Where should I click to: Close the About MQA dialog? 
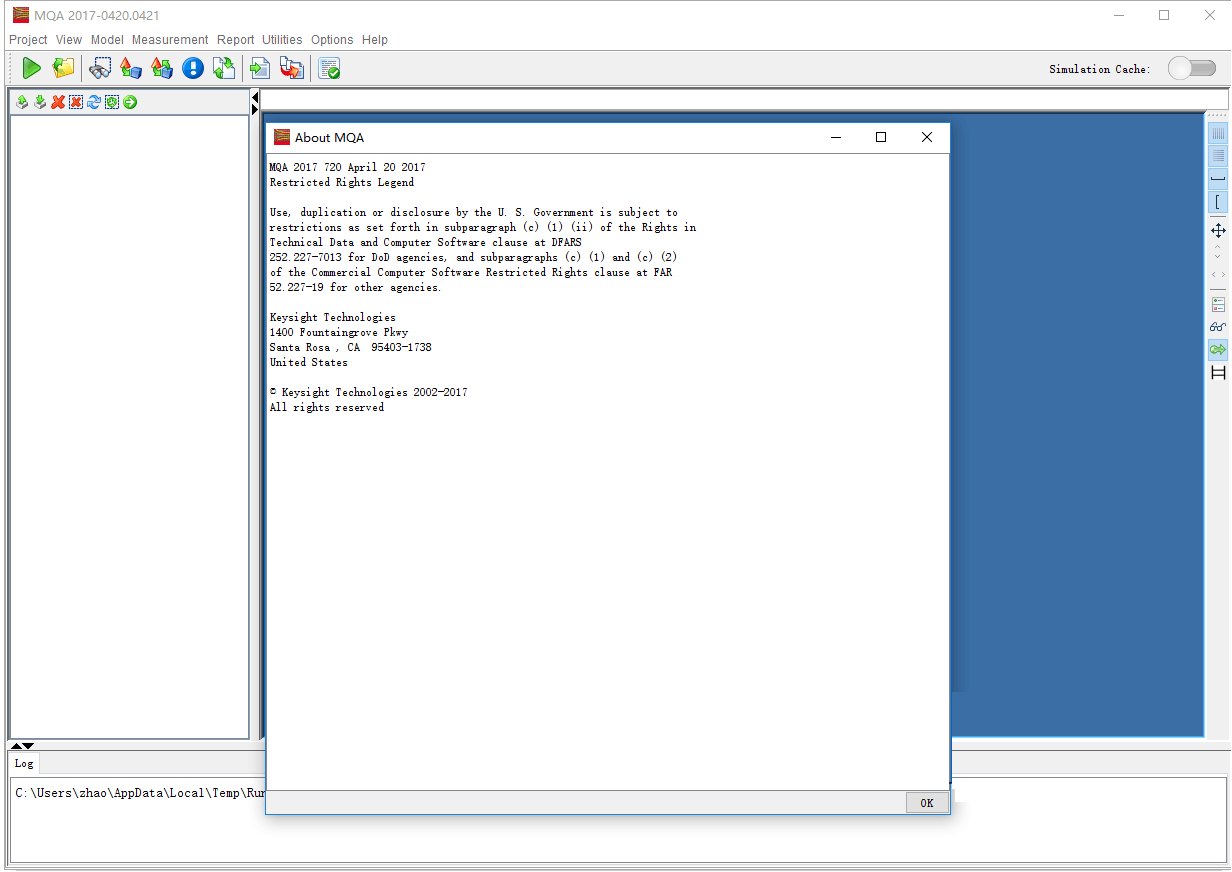tap(927, 137)
